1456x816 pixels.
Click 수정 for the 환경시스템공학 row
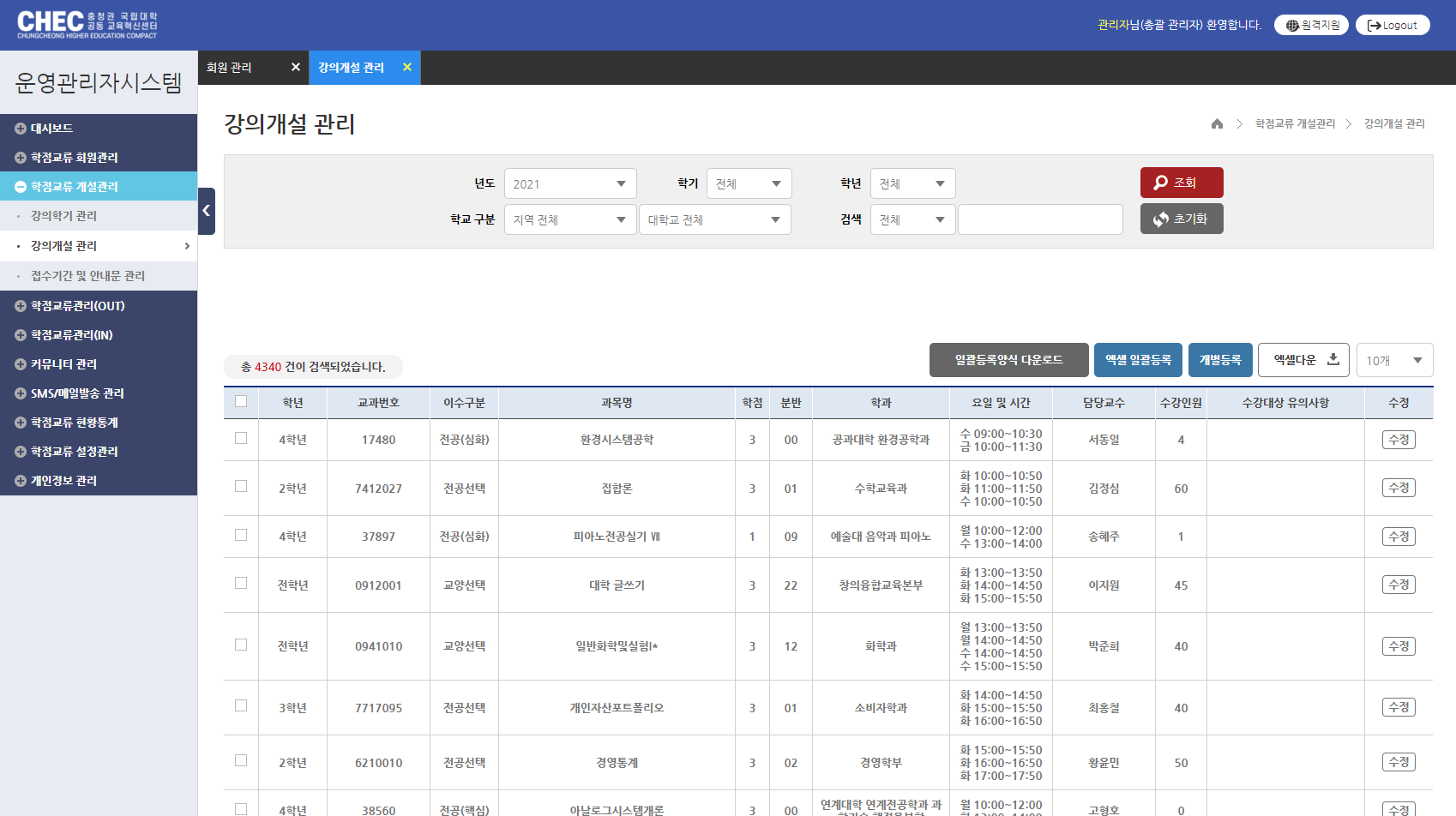point(1399,440)
